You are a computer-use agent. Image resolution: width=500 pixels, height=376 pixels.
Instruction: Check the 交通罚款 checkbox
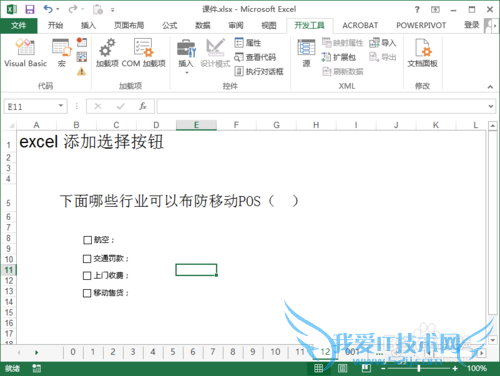pos(87,259)
